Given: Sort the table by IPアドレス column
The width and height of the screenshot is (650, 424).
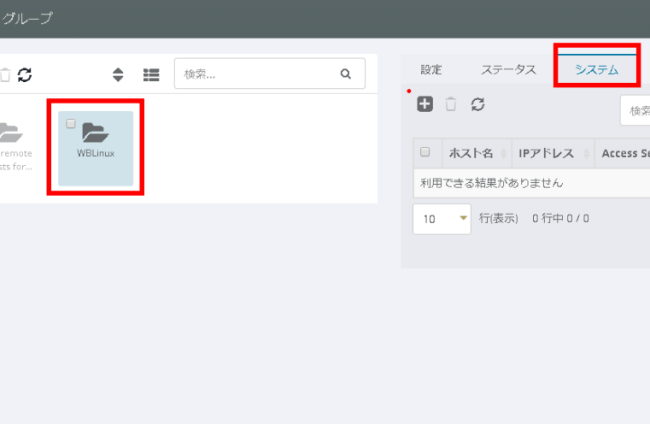Looking at the screenshot, I should 546,153.
